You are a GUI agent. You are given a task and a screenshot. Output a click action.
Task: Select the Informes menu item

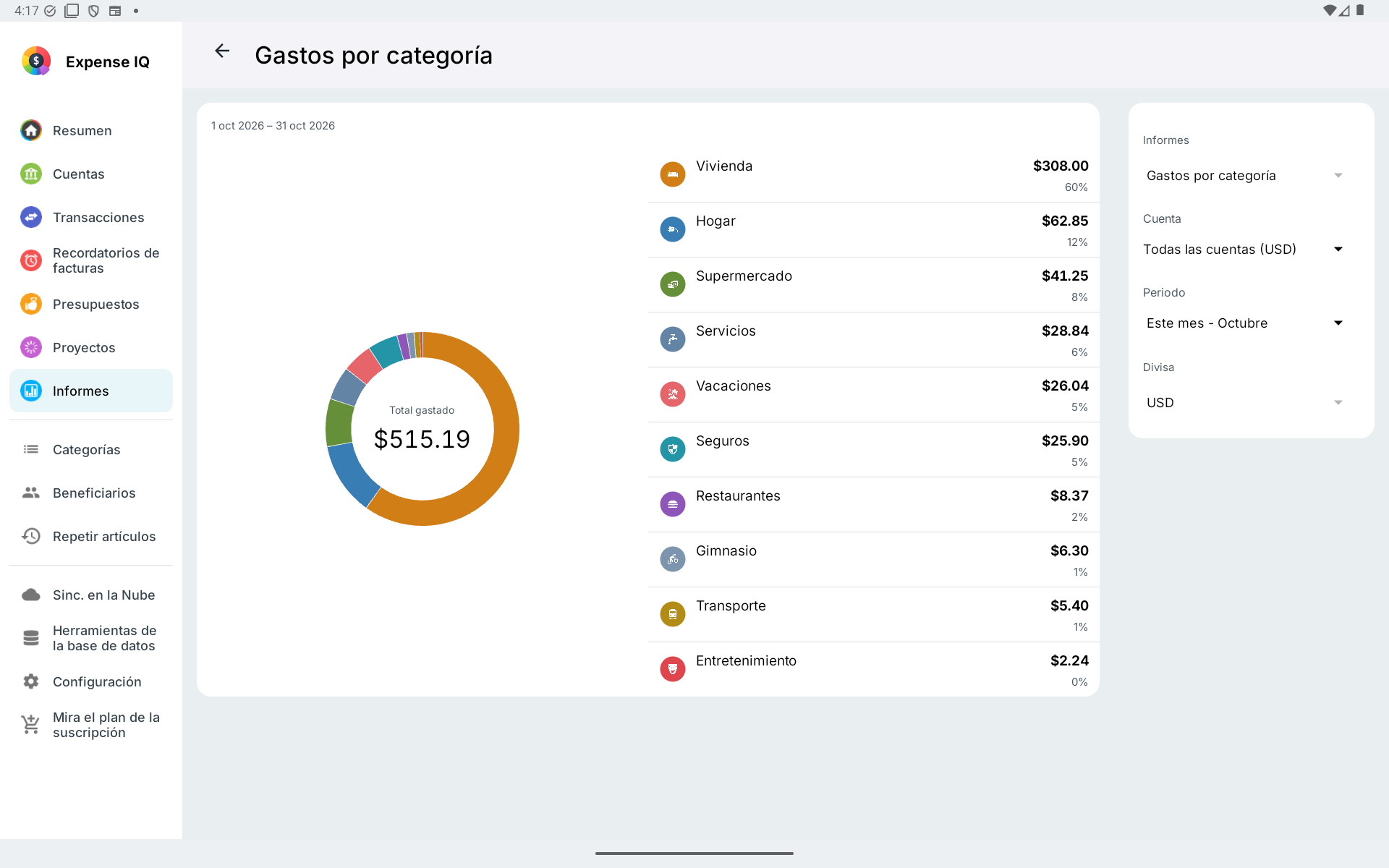click(91, 391)
